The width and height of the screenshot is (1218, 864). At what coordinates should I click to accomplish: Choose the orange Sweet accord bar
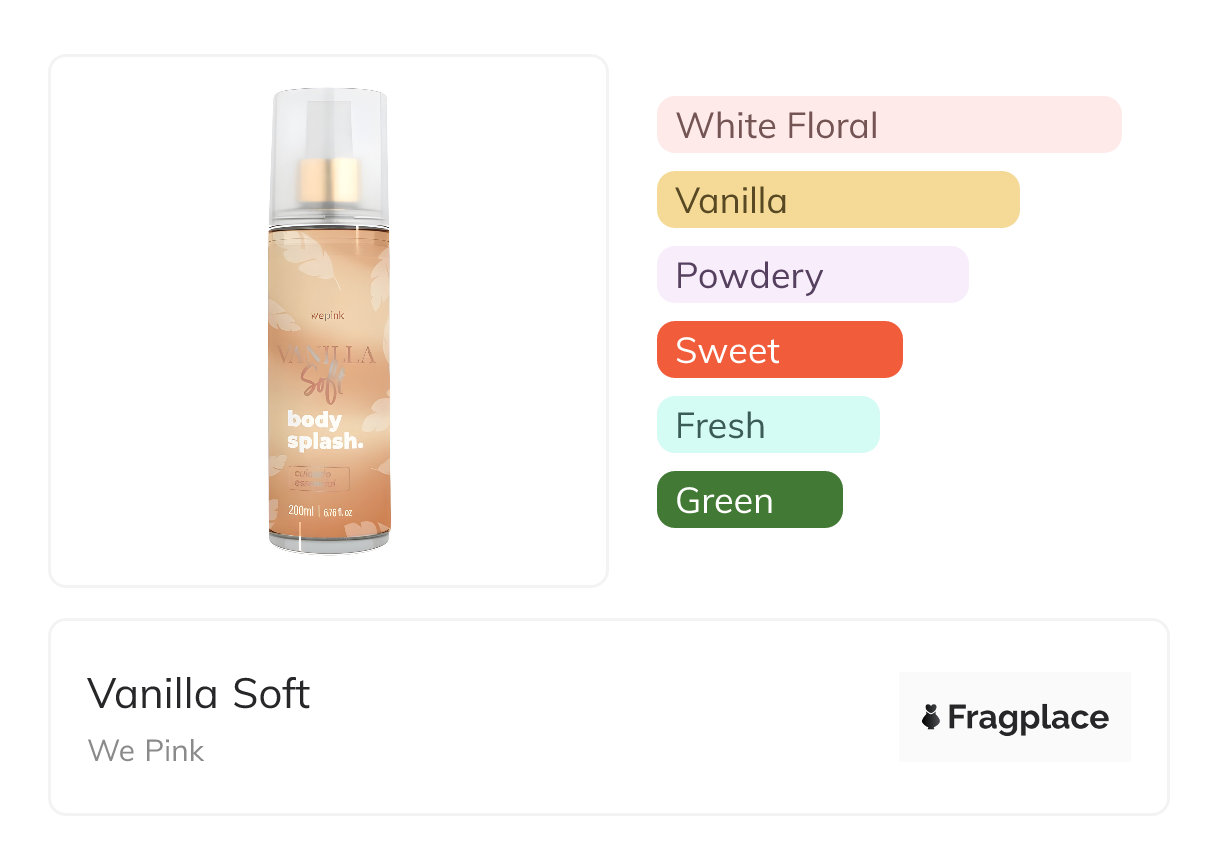pos(779,350)
